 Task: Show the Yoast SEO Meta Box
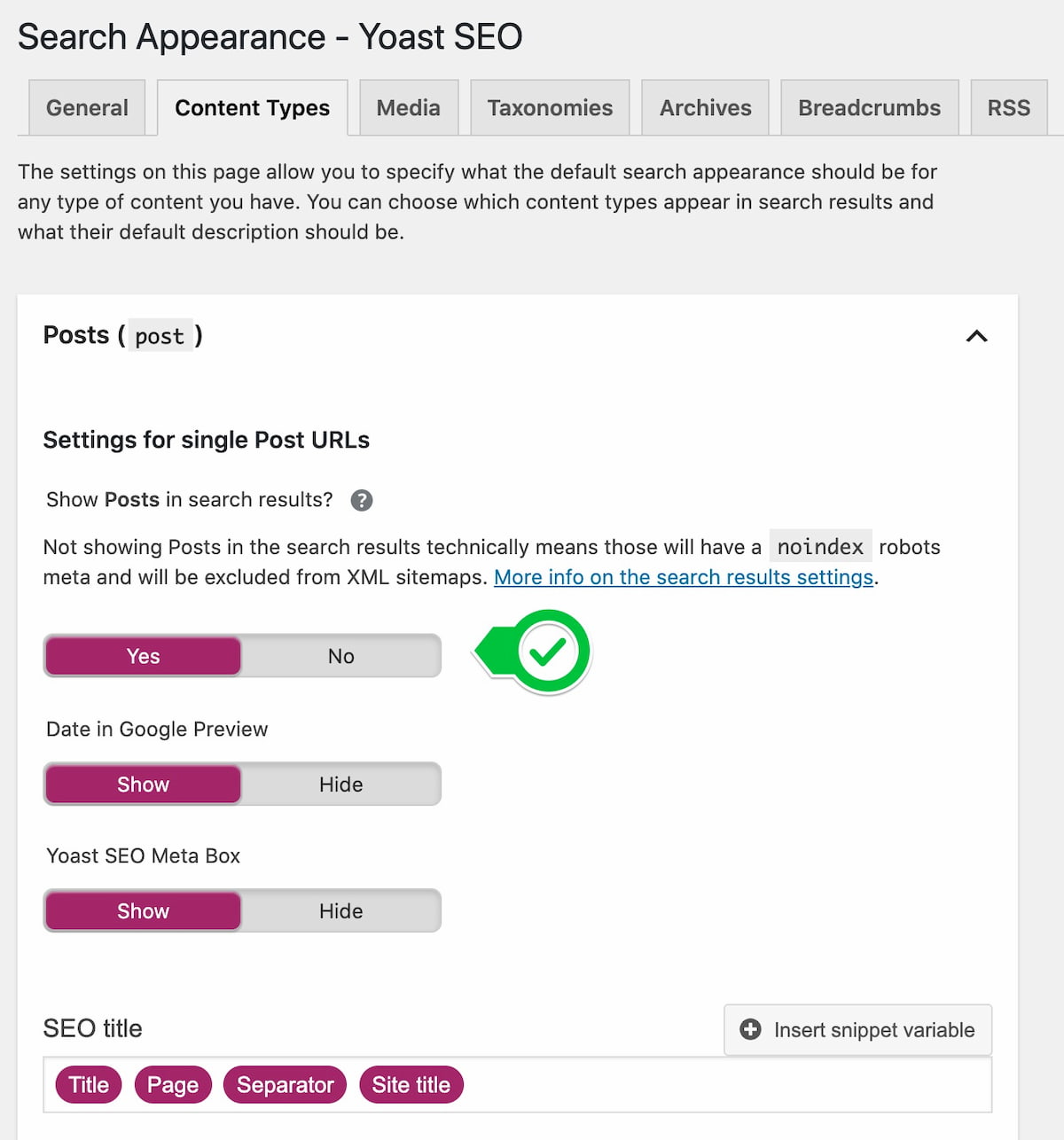pos(143,911)
